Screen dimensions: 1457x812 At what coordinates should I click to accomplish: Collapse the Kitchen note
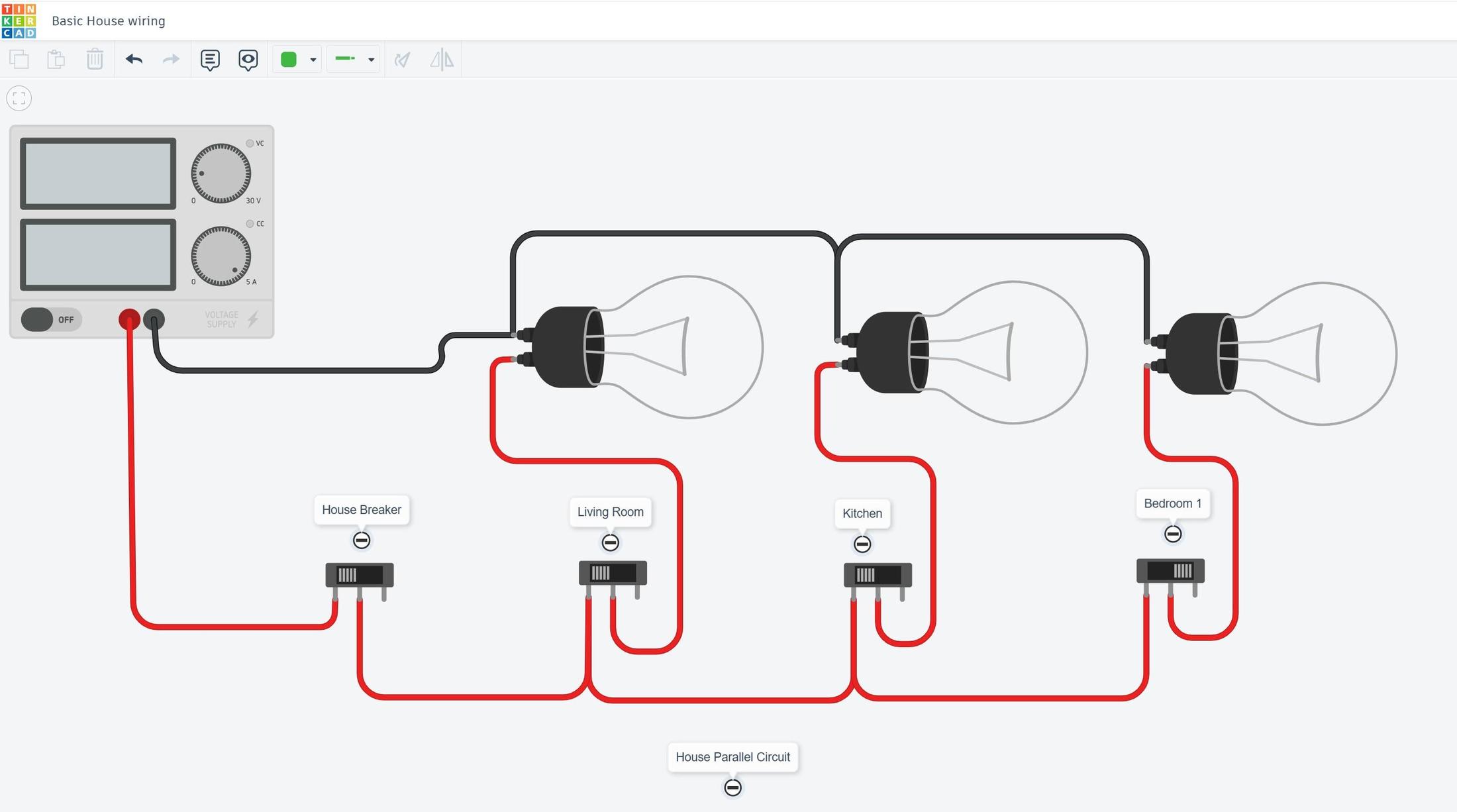862,544
